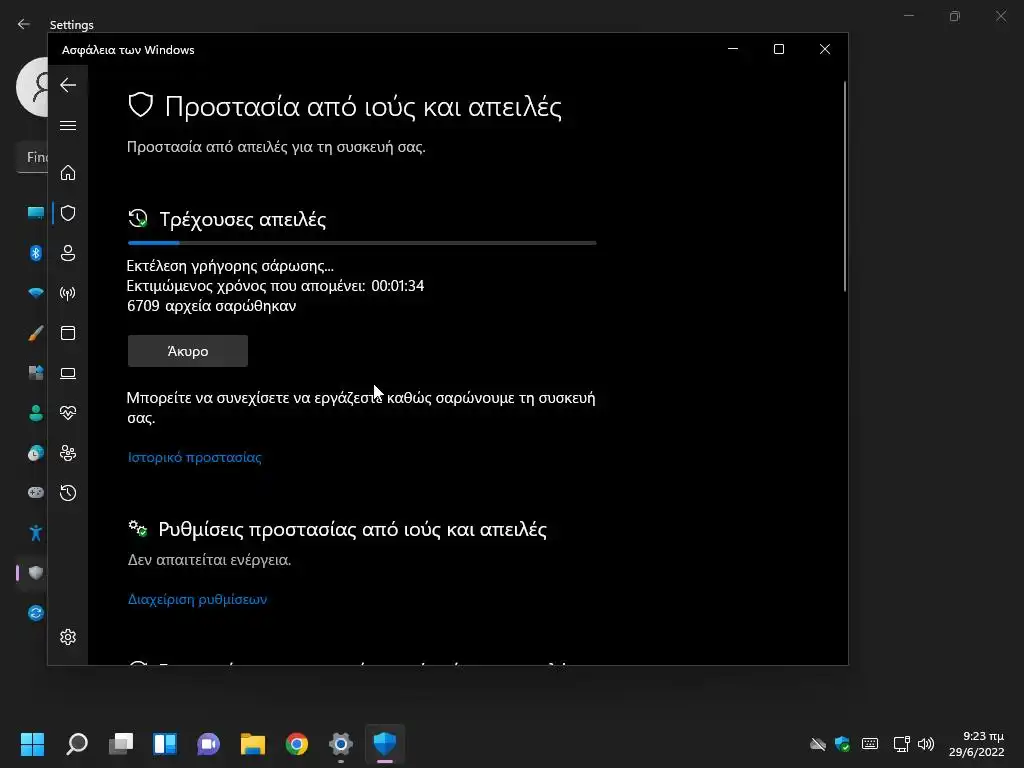Click Ρυθμίσεις προστασίας από ιούς και απειλές heading

(x=353, y=529)
